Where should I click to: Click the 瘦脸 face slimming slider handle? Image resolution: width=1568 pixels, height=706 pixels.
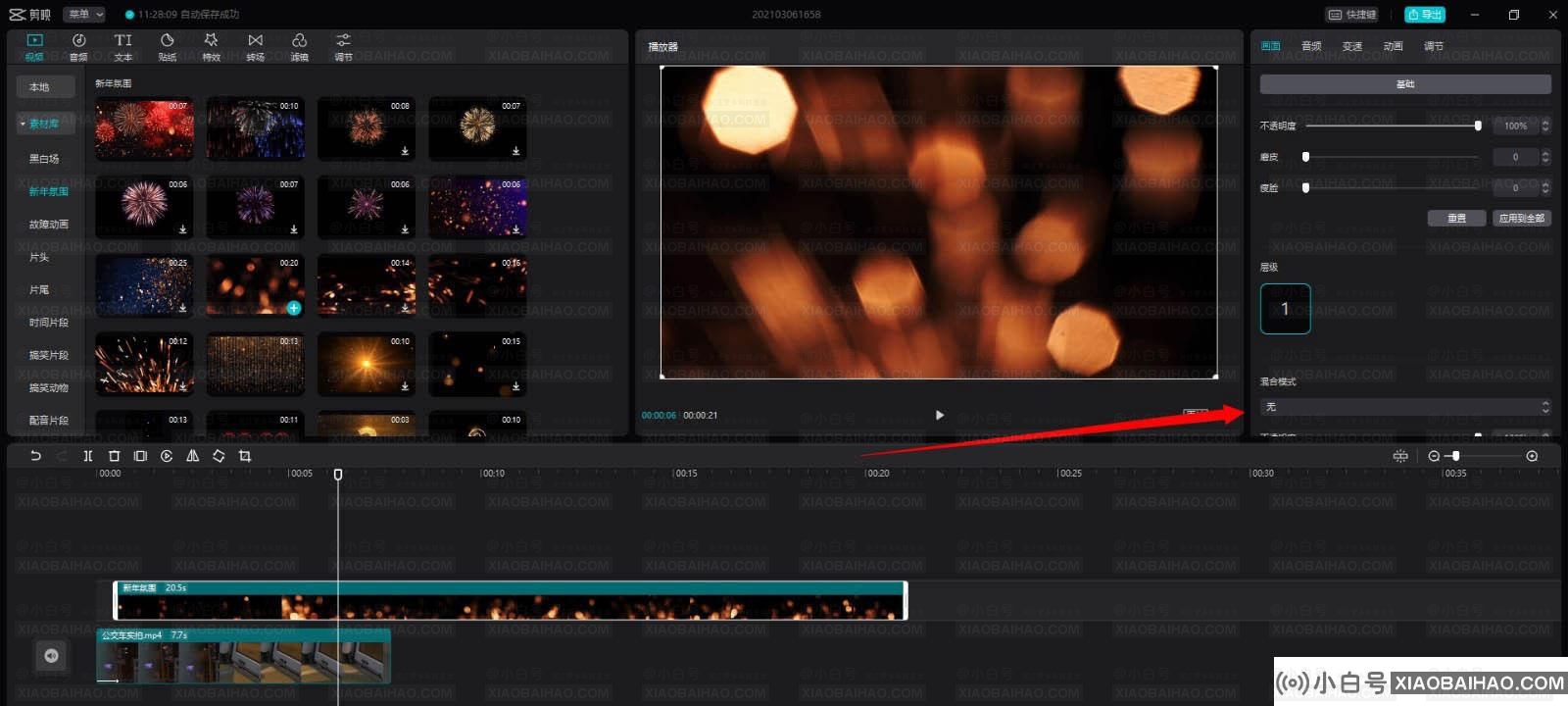[x=1305, y=187]
